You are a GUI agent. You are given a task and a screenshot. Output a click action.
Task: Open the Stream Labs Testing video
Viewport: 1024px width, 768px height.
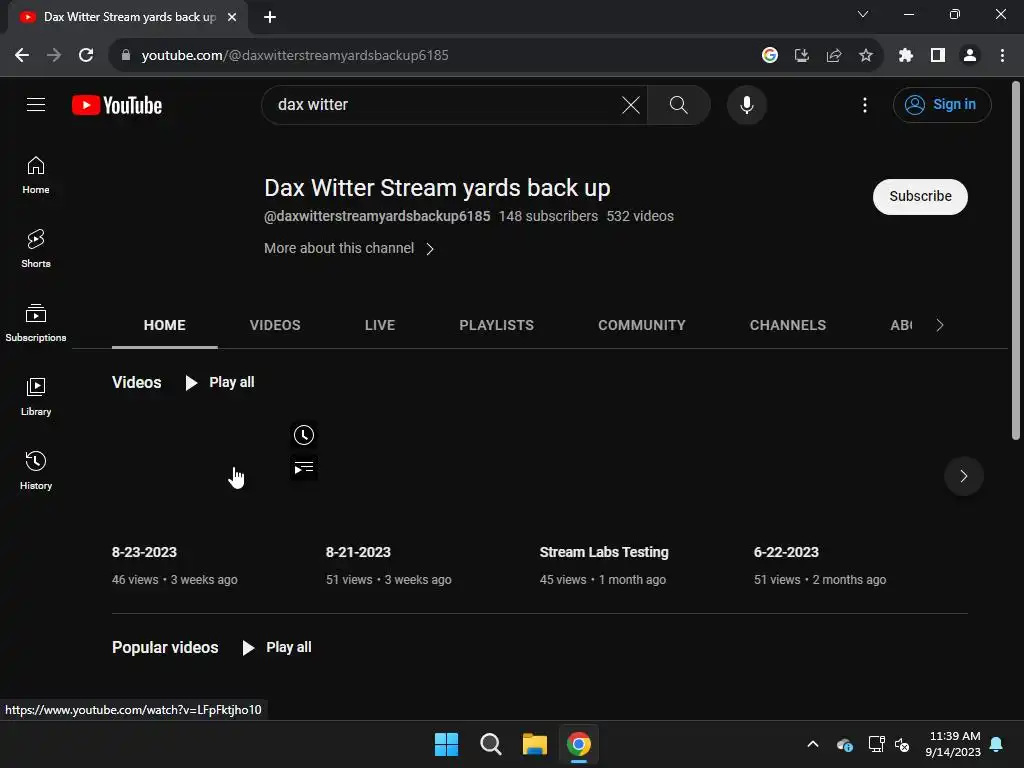604,552
